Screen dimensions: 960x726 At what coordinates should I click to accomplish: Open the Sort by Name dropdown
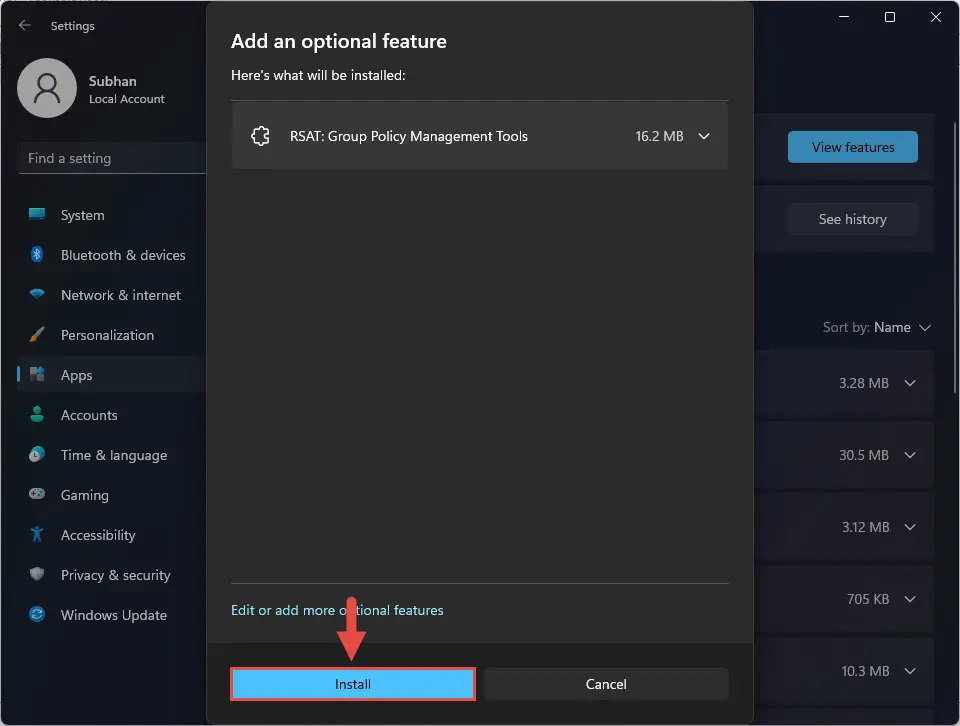[877, 327]
